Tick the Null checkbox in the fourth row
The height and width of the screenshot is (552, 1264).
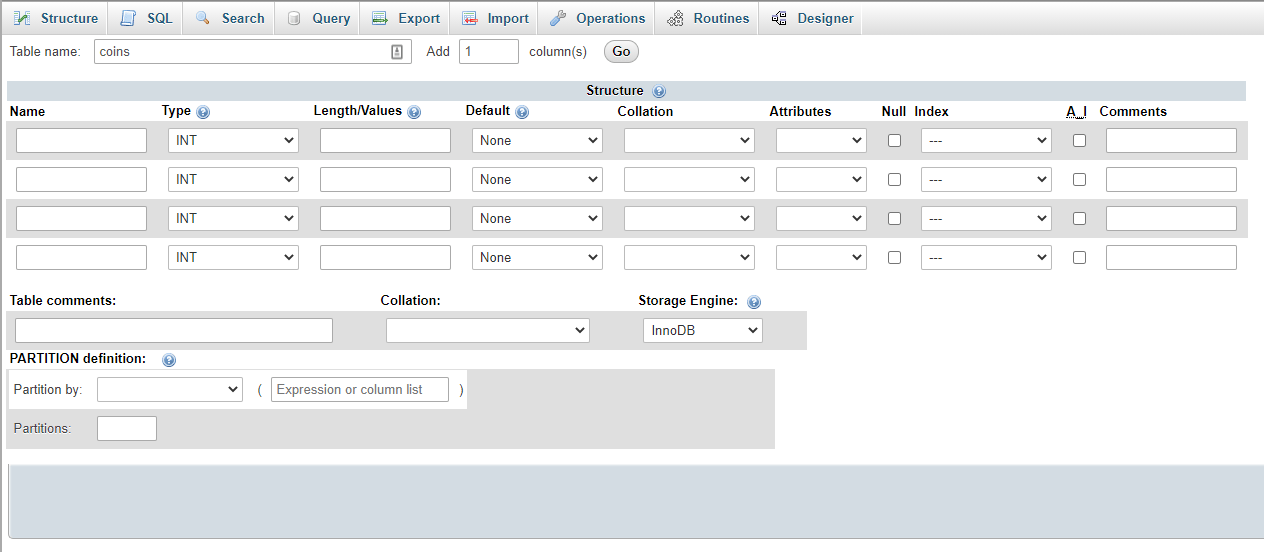(894, 258)
